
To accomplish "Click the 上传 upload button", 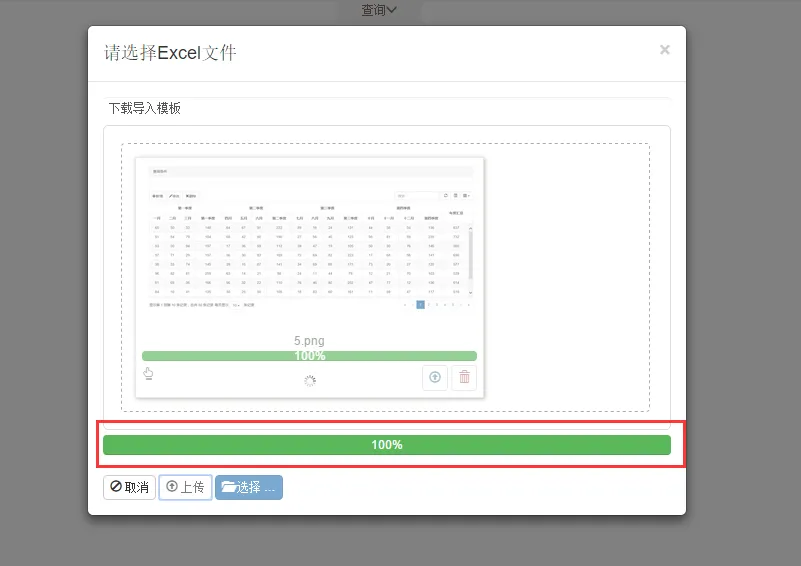I will click(x=185, y=487).
